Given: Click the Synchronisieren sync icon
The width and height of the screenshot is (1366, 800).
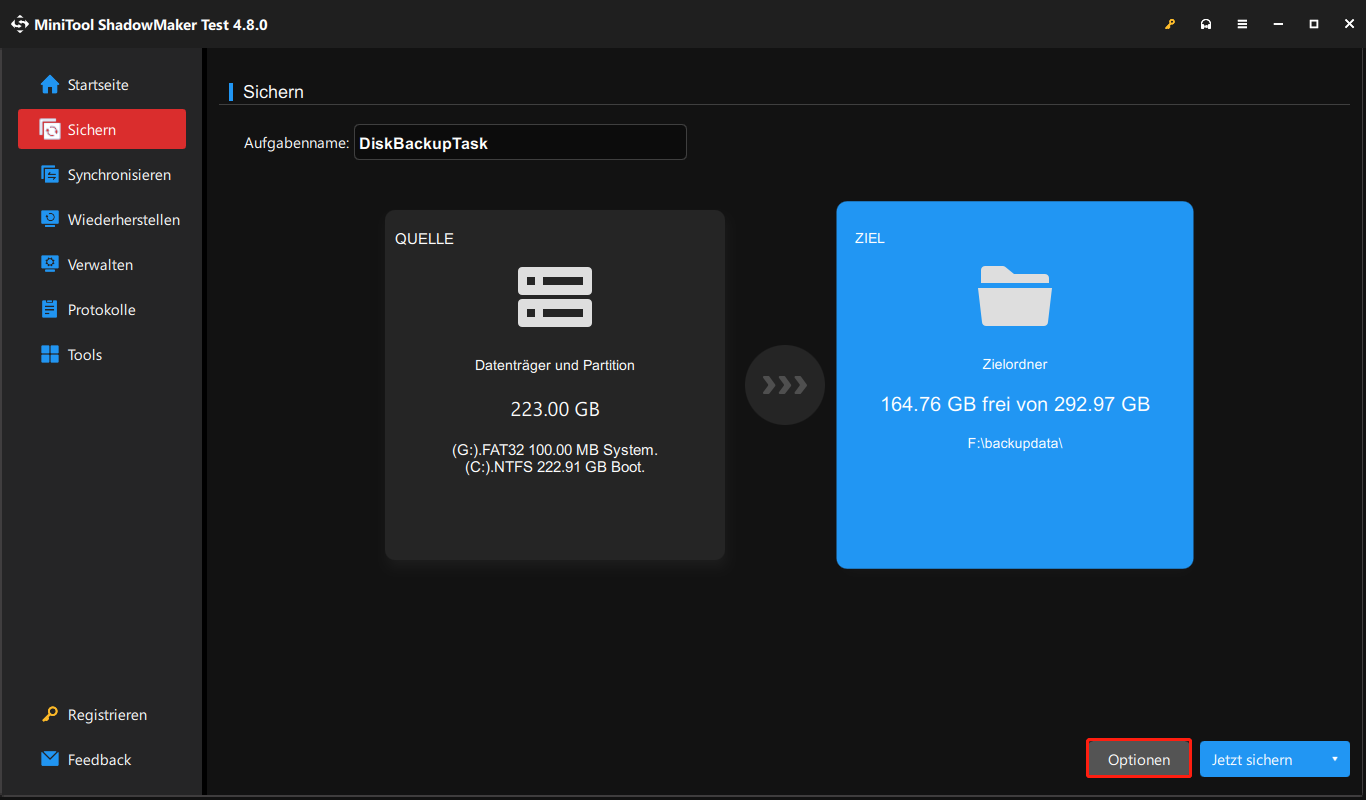Looking at the screenshot, I should pyautogui.click(x=50, y=174).
